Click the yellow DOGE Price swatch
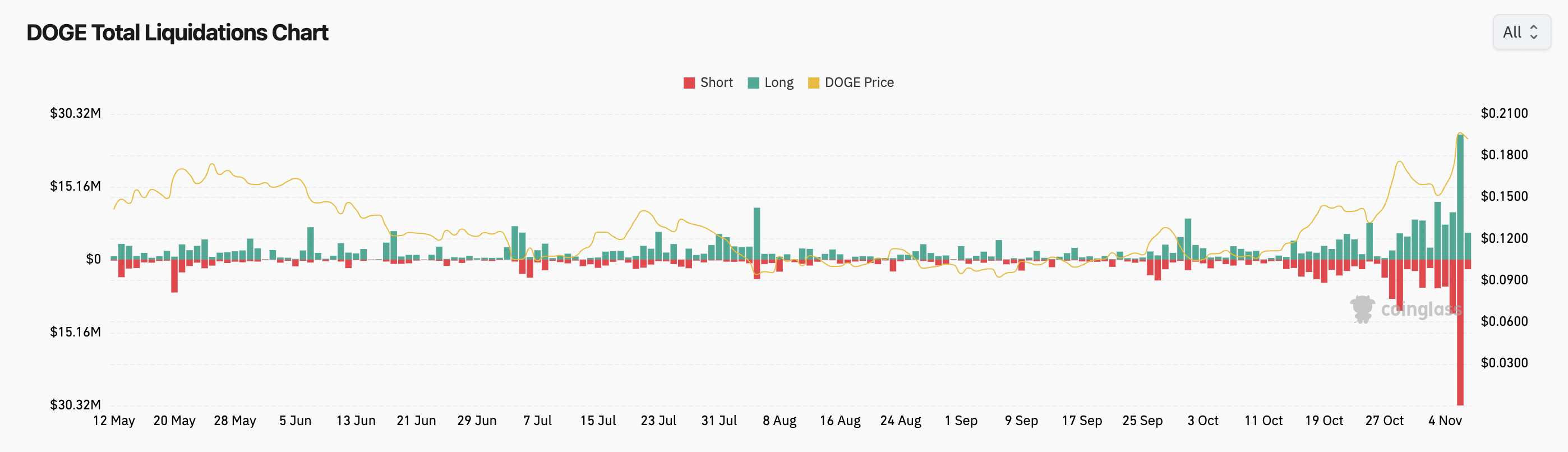The image size is (1568, 452). click(x=813, y=84)
